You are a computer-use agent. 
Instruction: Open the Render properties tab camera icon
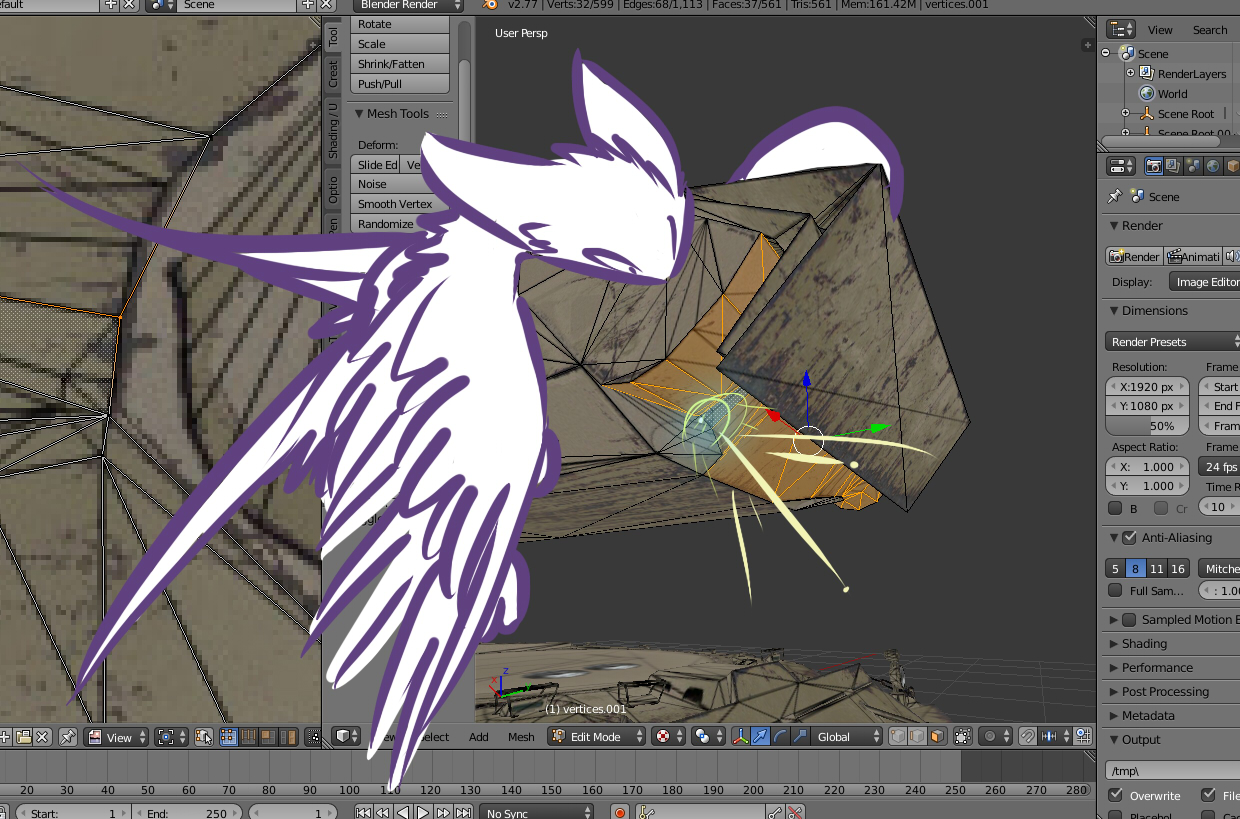(x=1154, y=166)
